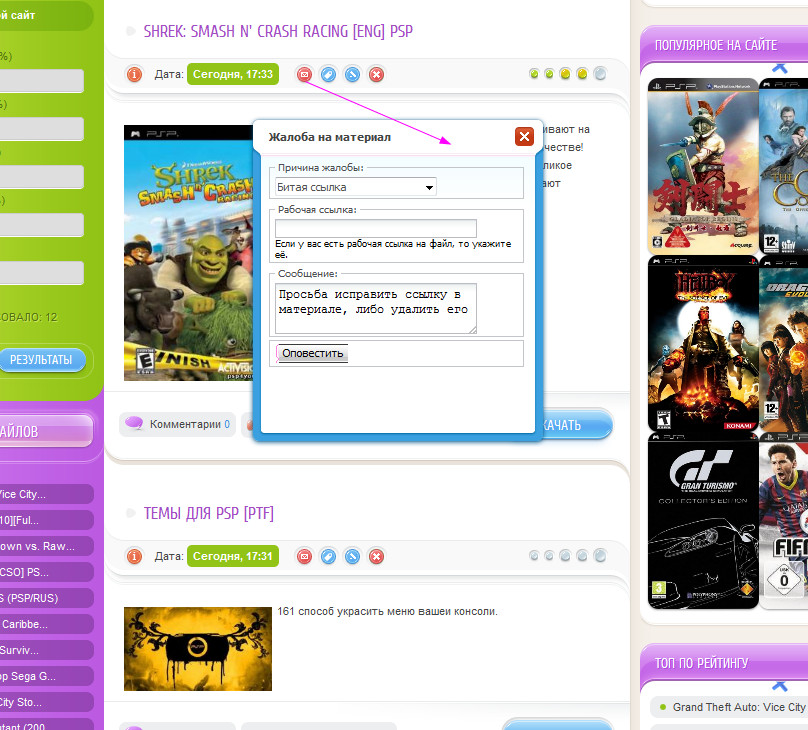Open the Темы для PSP [PTF] title link
The image size is (808, 730).
coord(209,514)
